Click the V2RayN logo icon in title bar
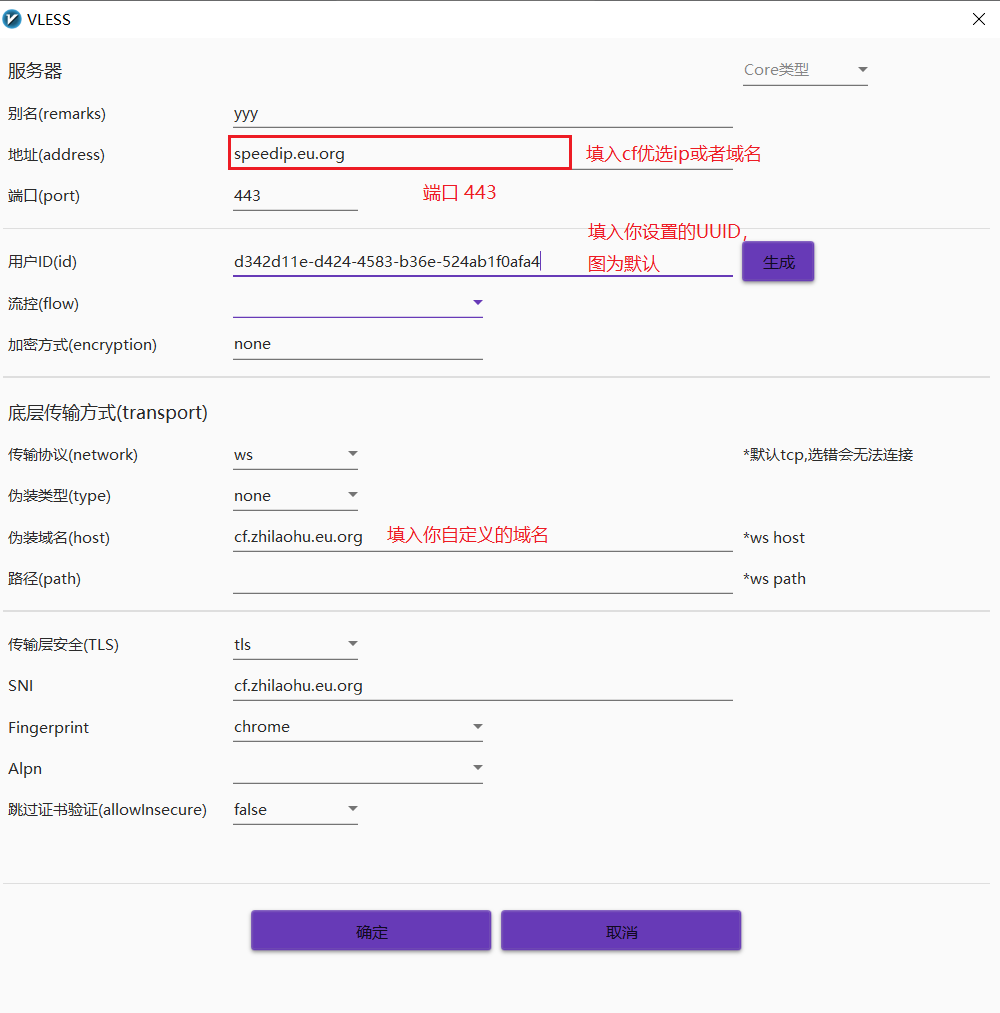The height and width of the screenshot is (1013, 1000). click(13, 19)
